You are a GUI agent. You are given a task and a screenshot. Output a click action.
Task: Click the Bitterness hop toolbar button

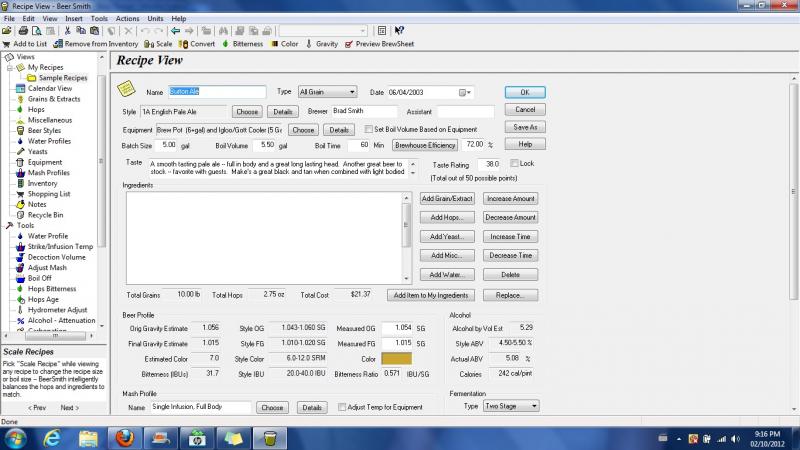click(242, 44)
